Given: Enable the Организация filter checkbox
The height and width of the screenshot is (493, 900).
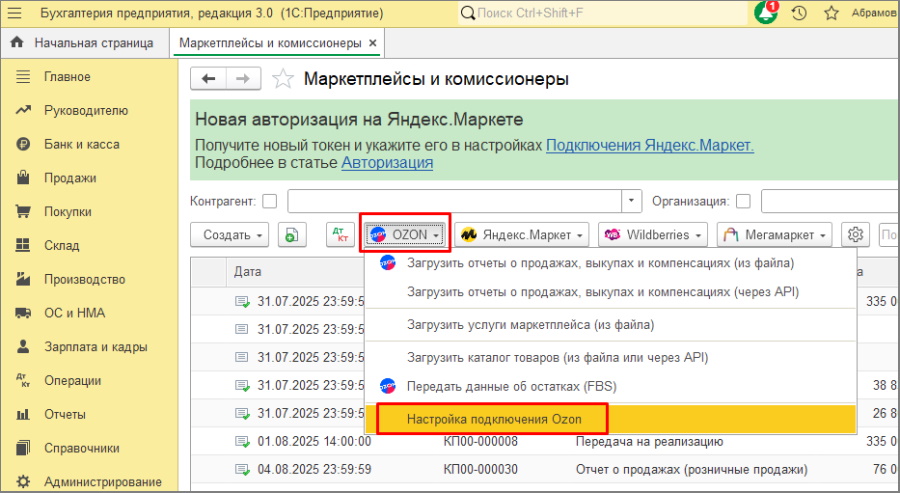Looking at the screenshot, I should point(743,201).
